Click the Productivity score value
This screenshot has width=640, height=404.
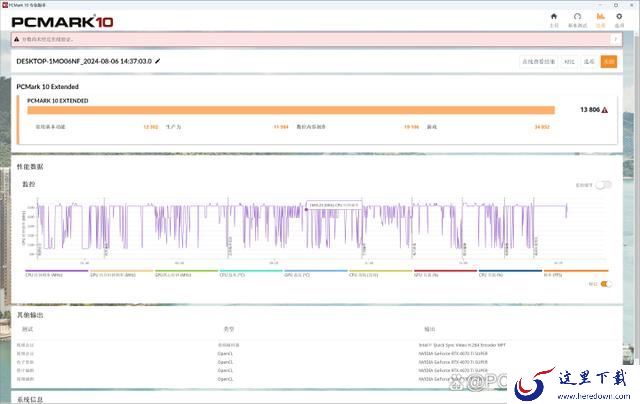coord(281,127)
